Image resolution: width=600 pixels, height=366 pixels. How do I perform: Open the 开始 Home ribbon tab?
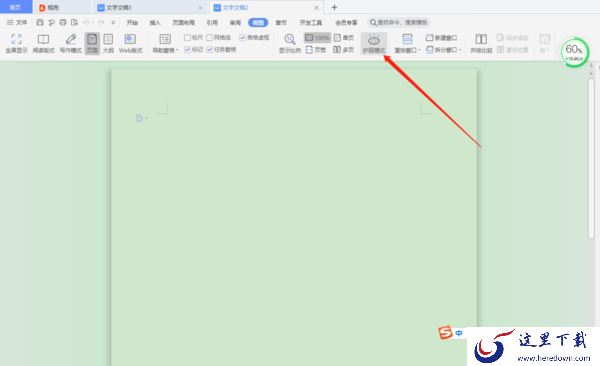point(132,23)
